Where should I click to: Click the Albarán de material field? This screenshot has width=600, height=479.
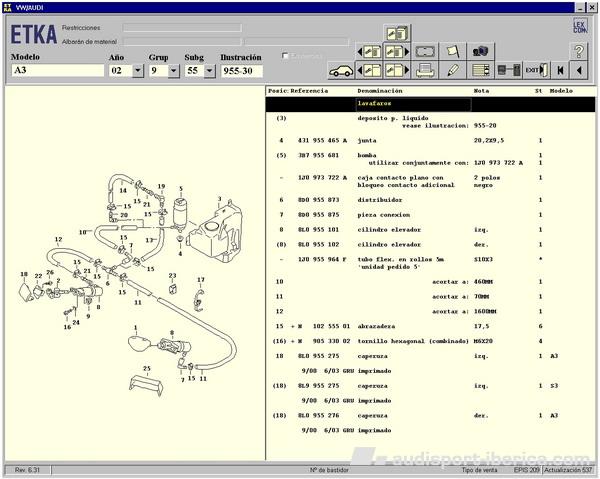tap(182, 42)
